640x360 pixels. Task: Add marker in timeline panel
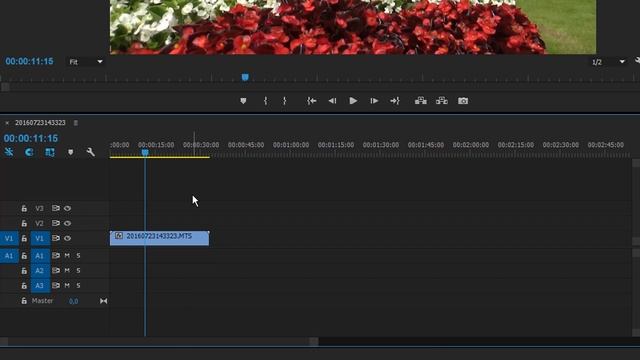[71, 152]
